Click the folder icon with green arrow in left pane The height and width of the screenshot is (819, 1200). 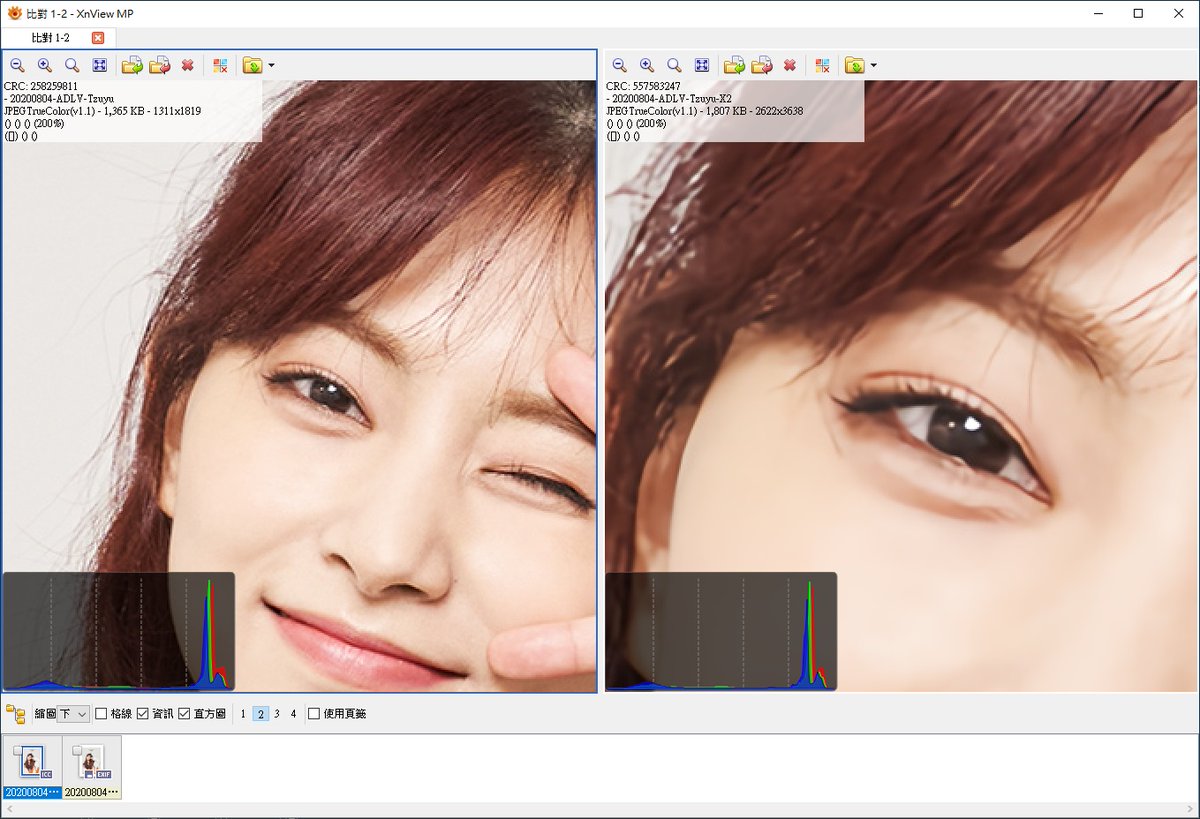click(x=252, y=65)
